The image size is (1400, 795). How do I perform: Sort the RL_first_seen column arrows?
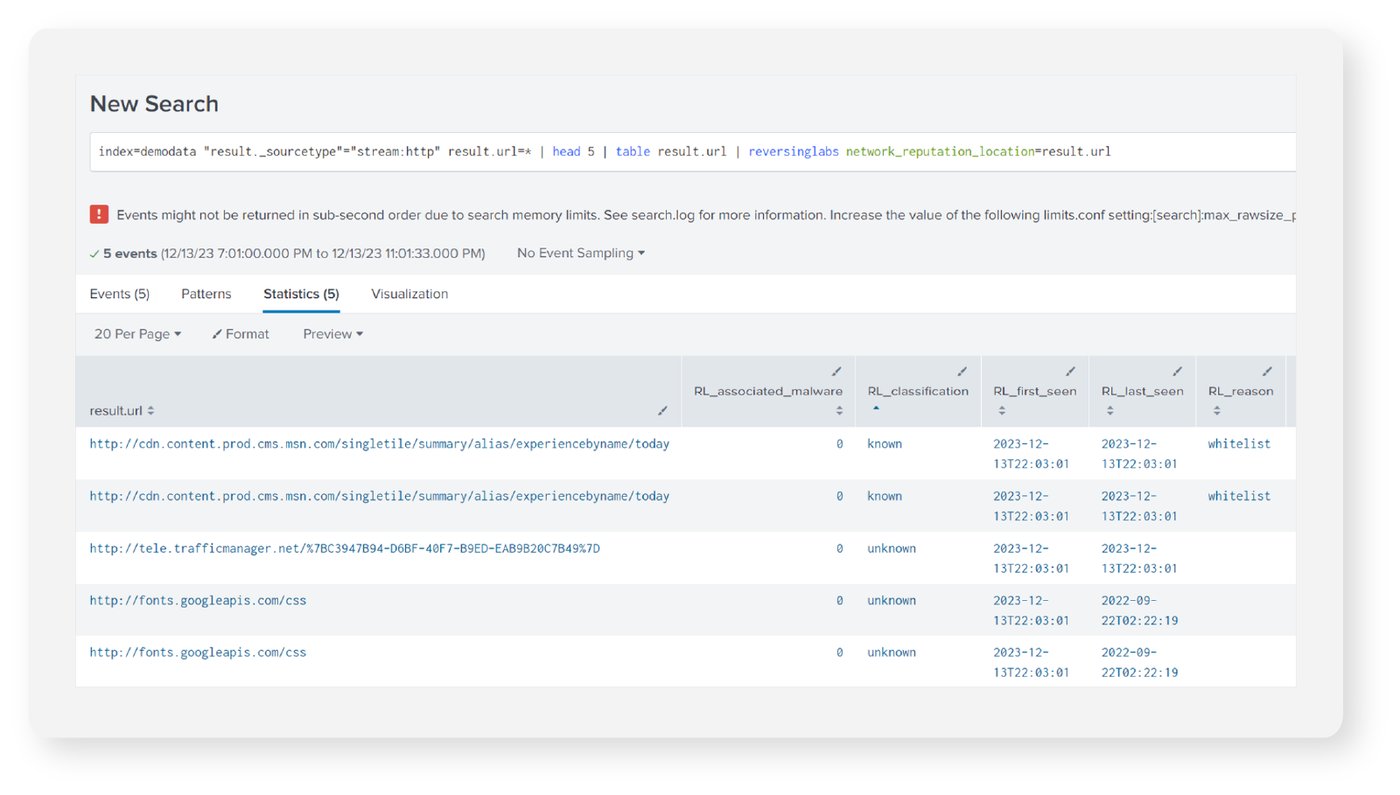(1002, 410)
